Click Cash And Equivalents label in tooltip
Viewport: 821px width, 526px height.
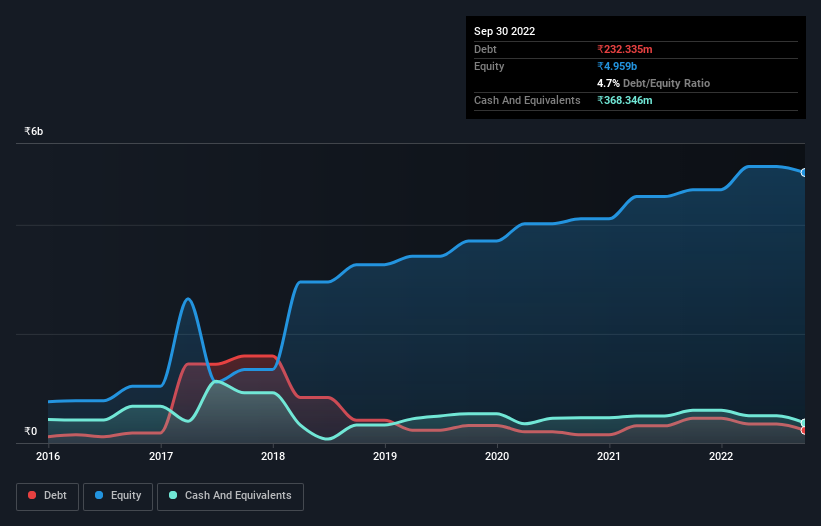(x=527, y=100)
